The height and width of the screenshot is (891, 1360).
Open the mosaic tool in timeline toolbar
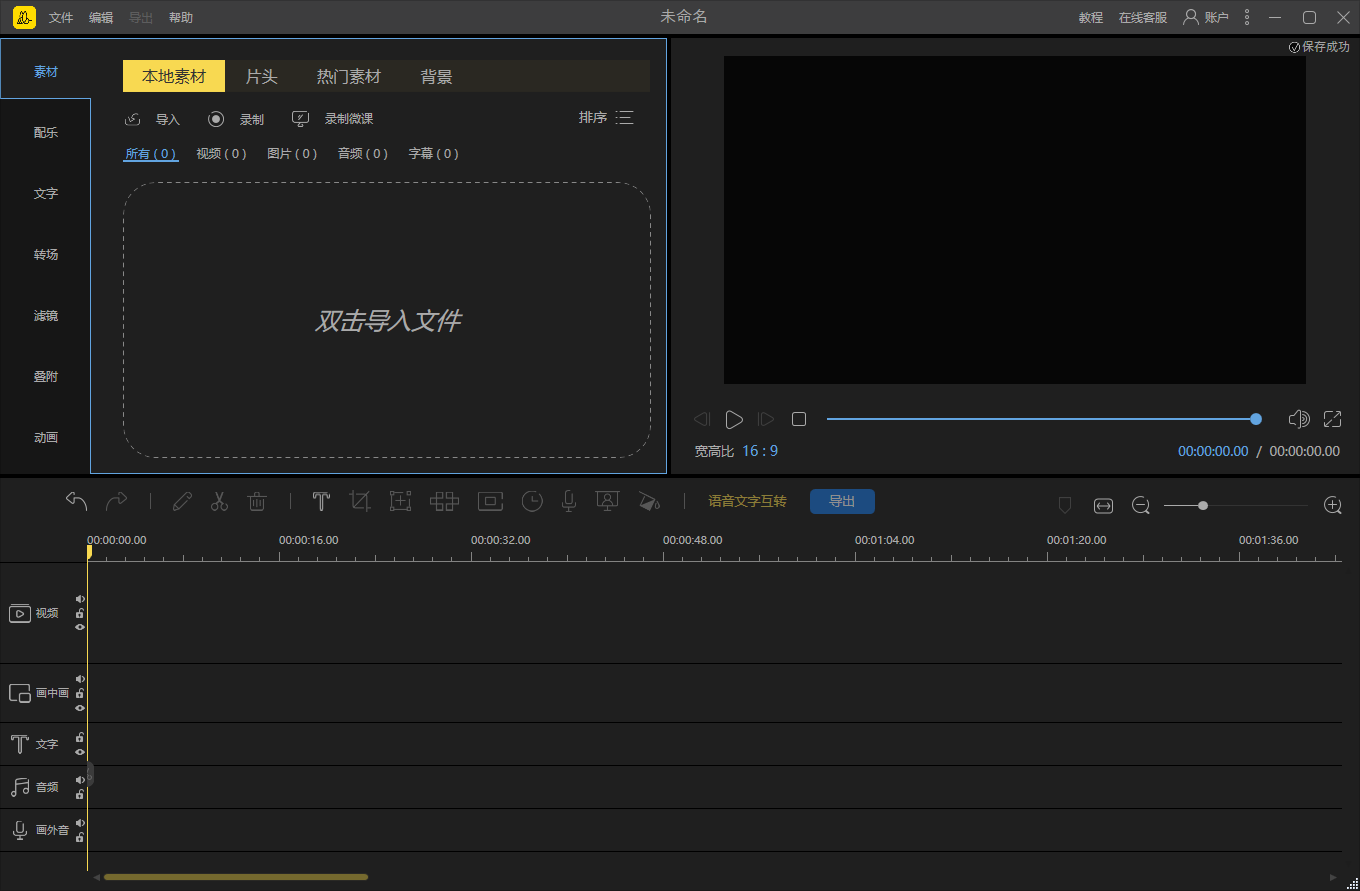click(x=444, y=501)
